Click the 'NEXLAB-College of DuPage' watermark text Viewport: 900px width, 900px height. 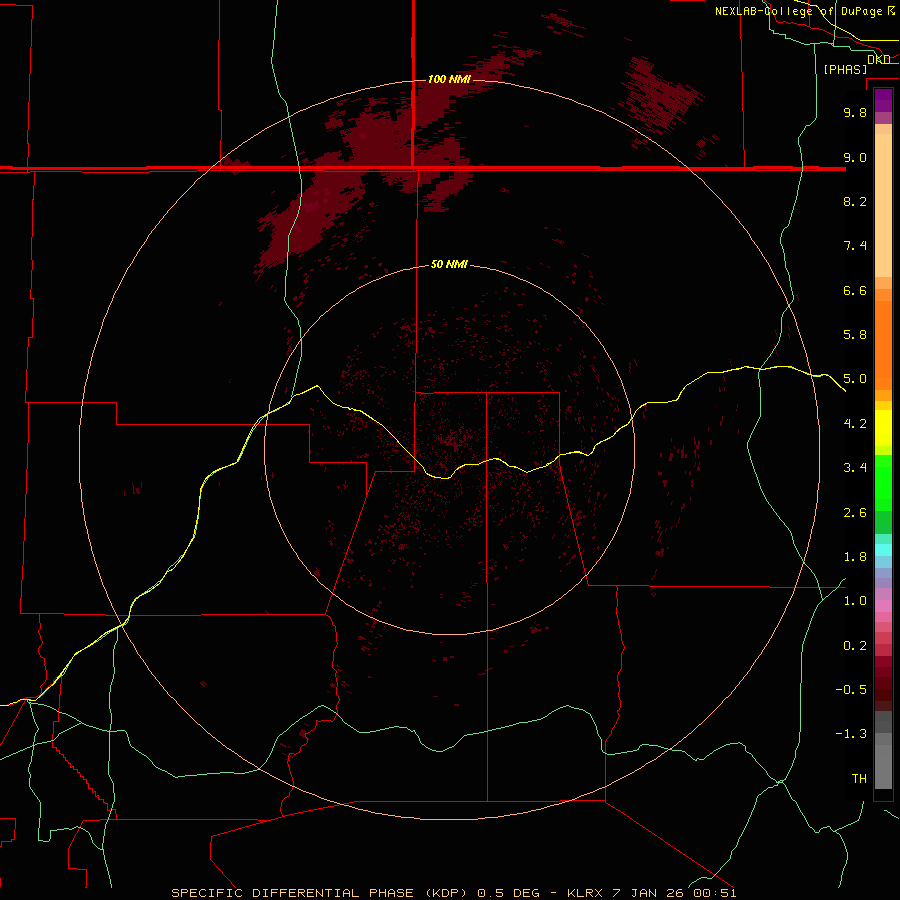point(798,11)
